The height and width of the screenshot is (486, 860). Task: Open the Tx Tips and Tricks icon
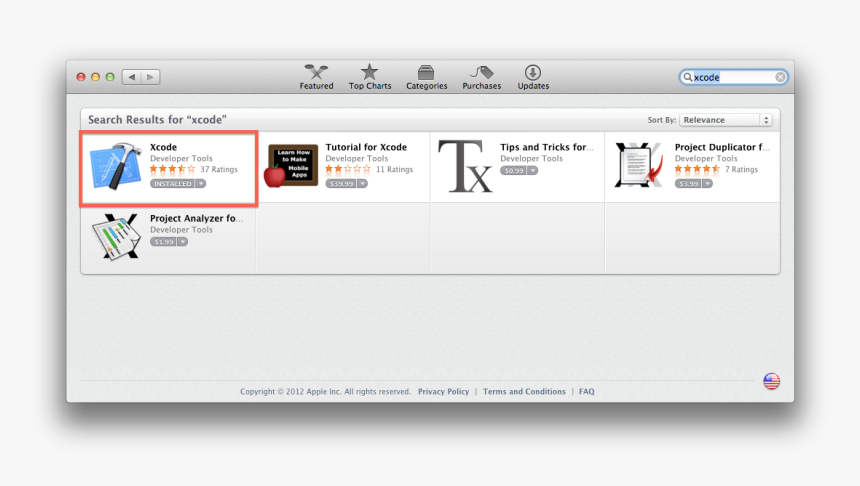(465, 166)
